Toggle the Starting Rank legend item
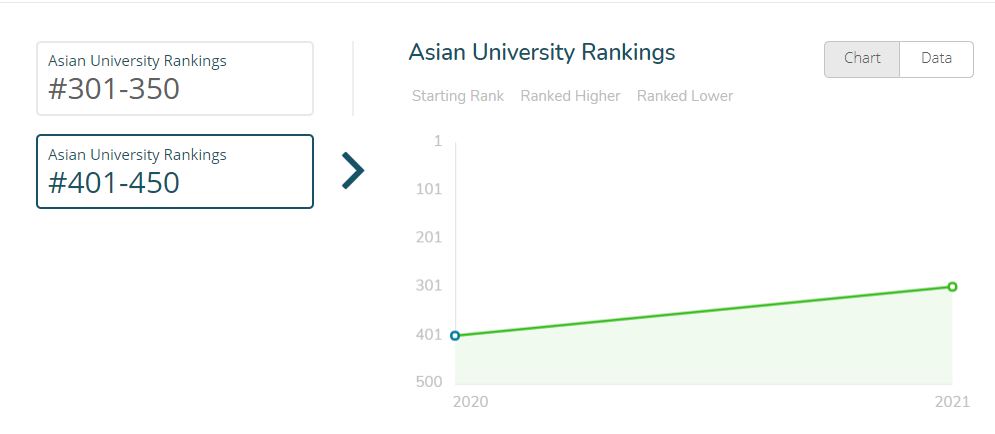This screenshot has width=995, height=434. (458, 96)
